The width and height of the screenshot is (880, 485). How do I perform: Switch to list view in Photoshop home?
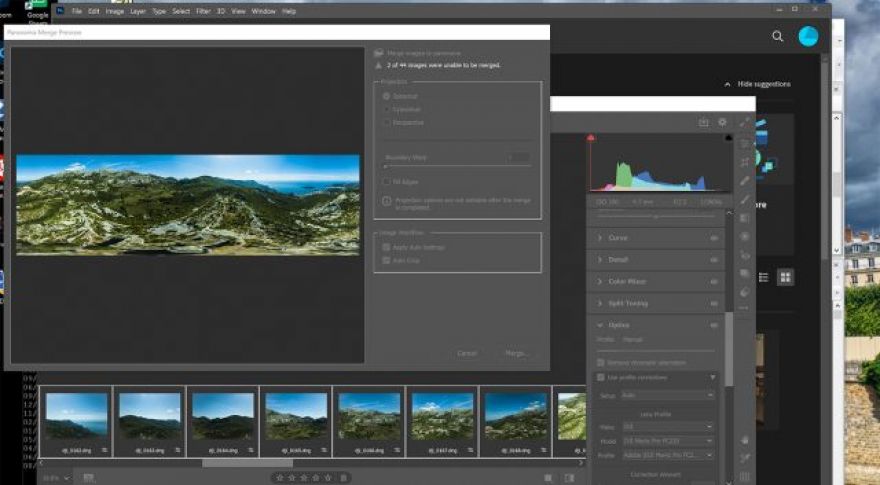pyautogui.click(x=763, y=277)
